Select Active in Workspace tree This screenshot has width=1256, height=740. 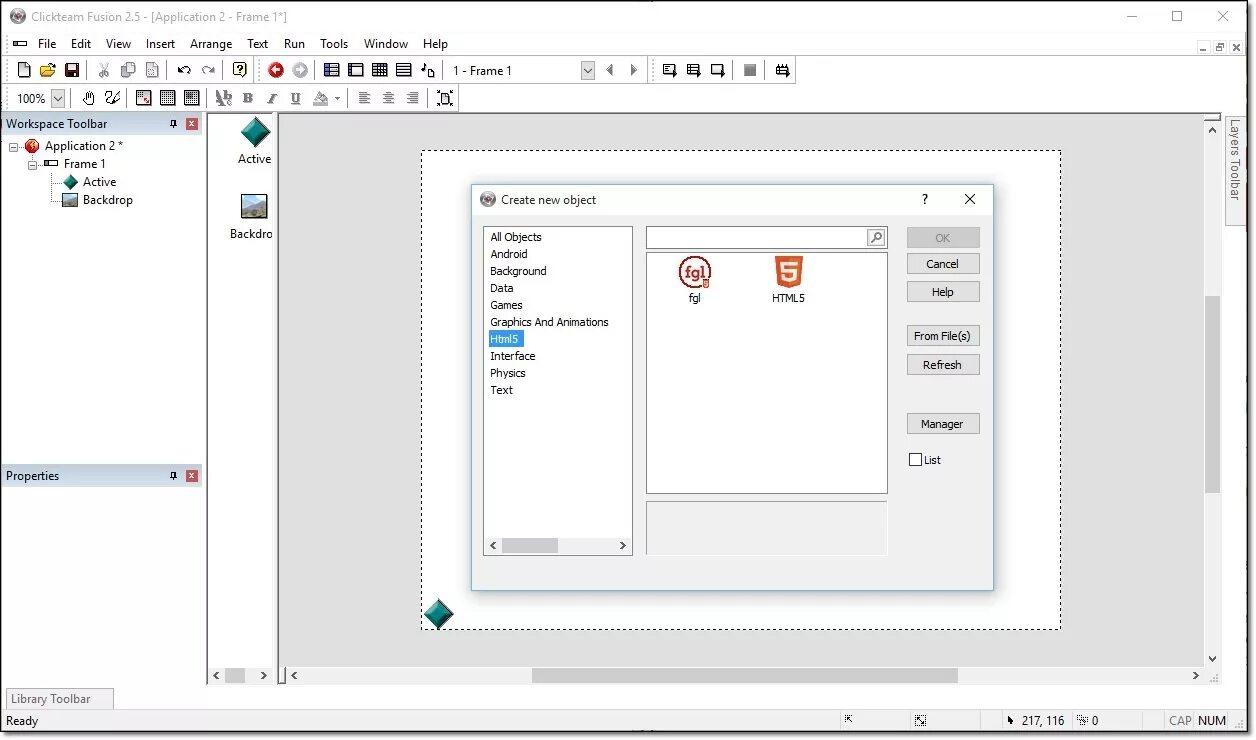(99, 182)
